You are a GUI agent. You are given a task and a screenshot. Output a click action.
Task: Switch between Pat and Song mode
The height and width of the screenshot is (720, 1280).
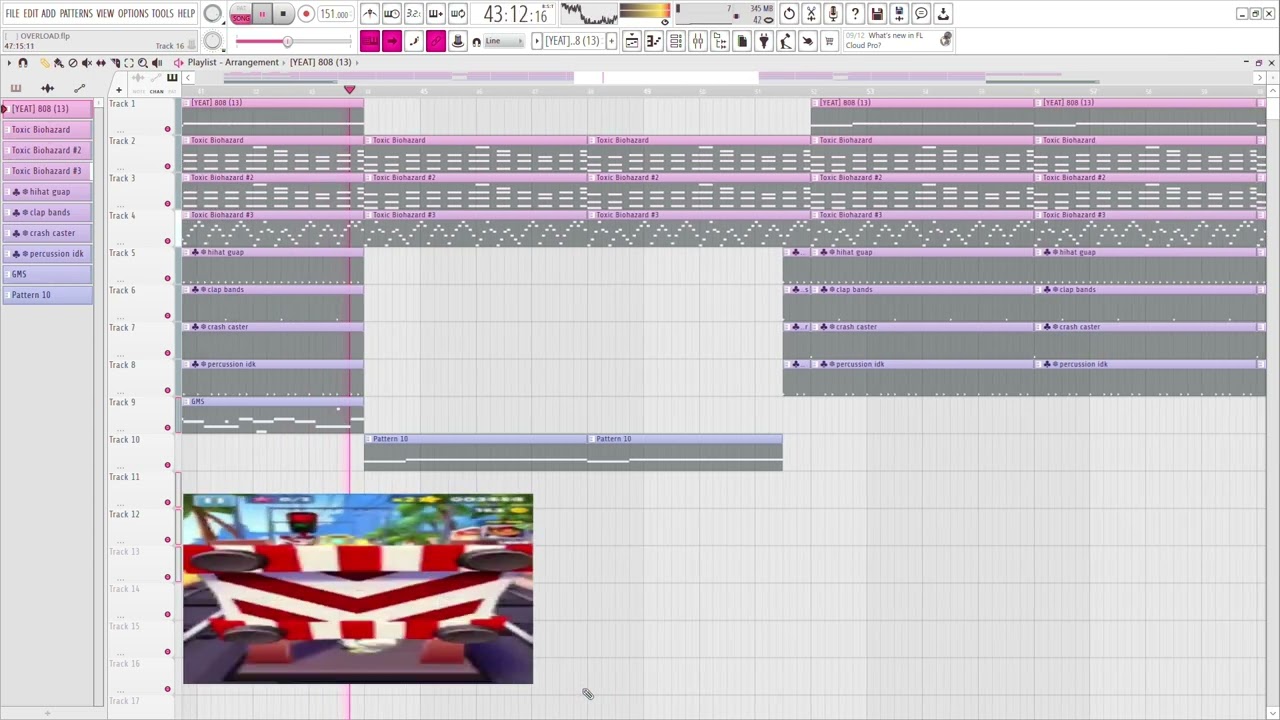pos(241,14)
